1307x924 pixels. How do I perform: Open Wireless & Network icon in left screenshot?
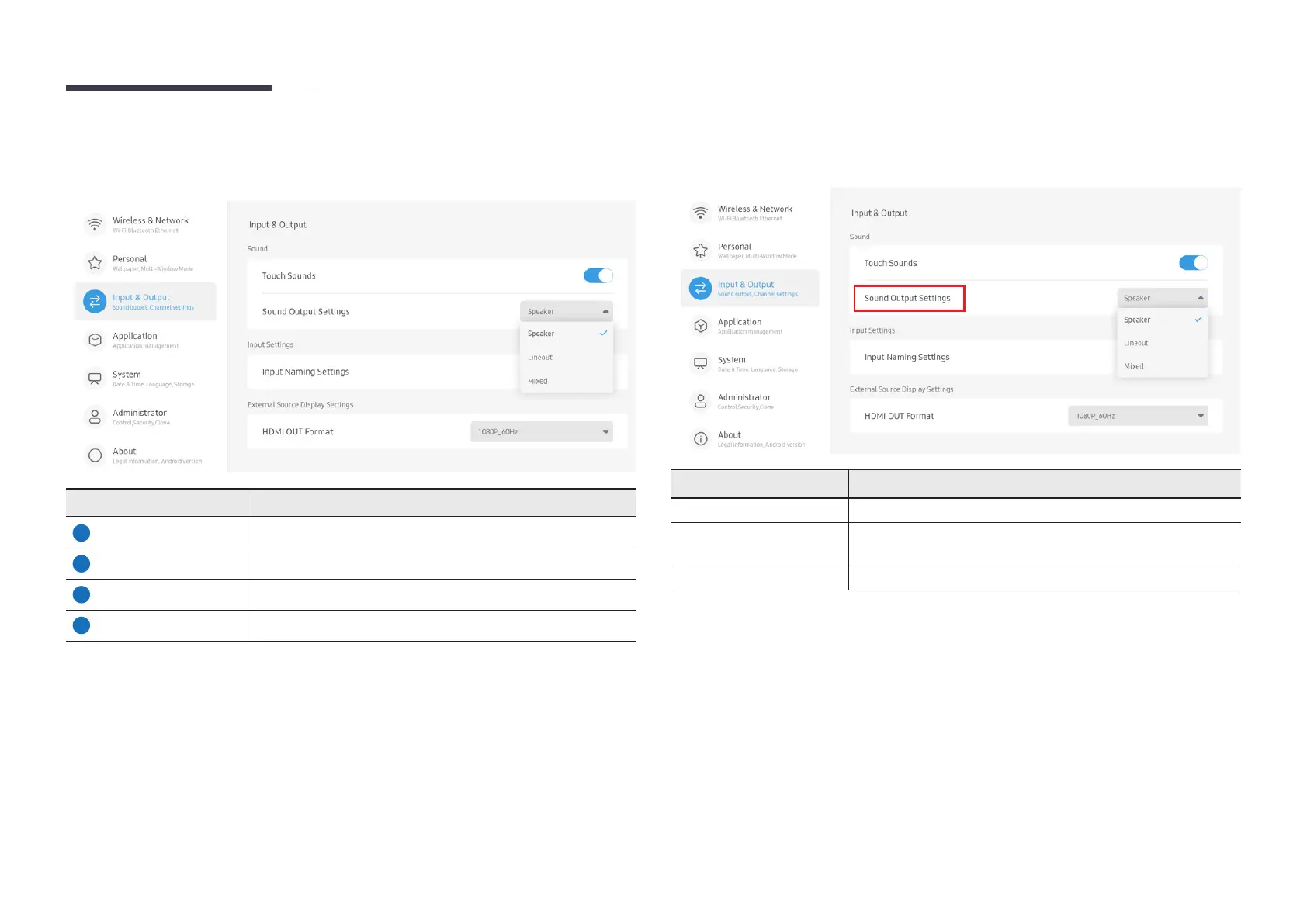(x=95, y=224)
